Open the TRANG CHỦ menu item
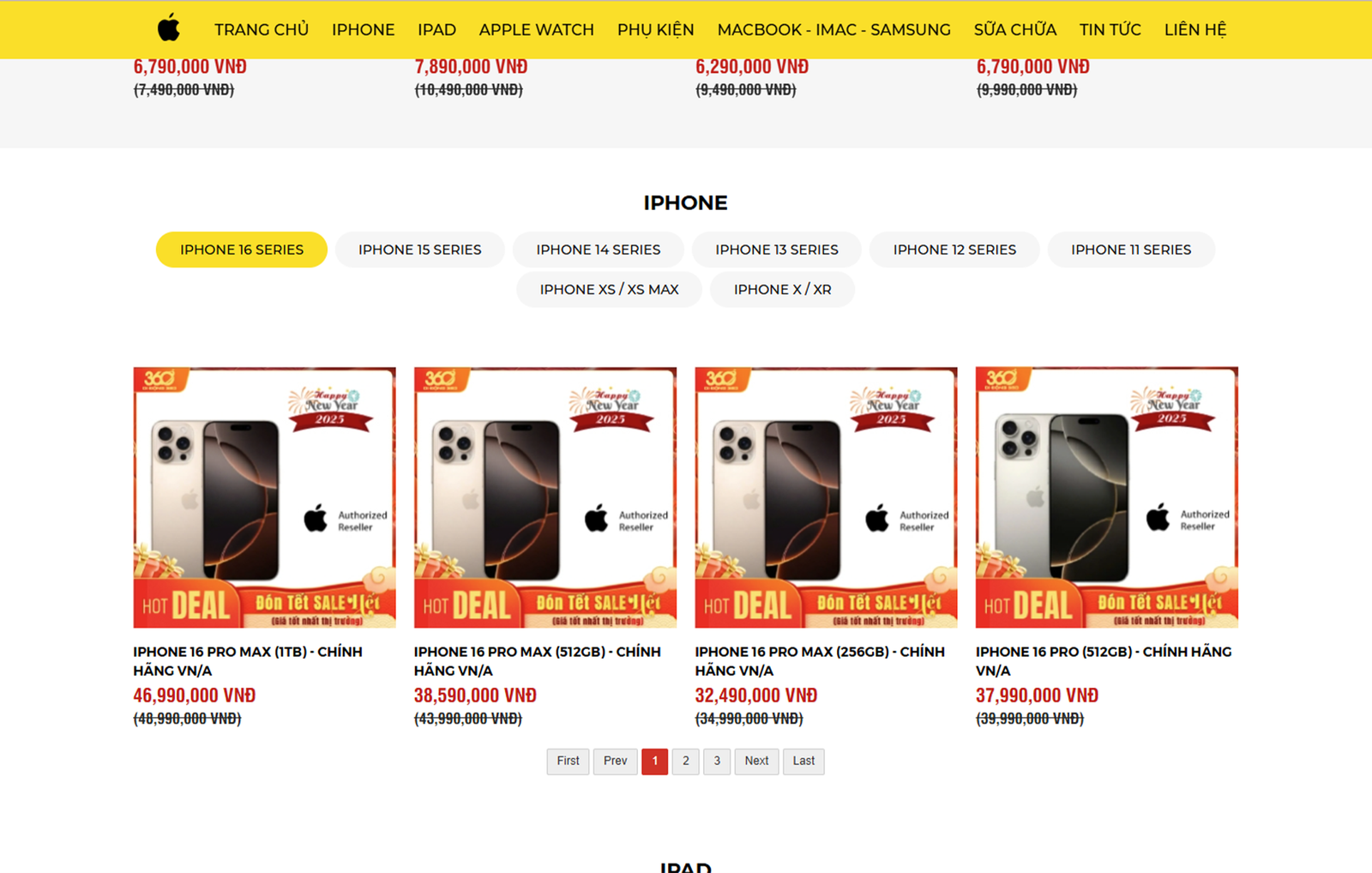Viewport: 1372px width, 873px height. click(262, 30)
